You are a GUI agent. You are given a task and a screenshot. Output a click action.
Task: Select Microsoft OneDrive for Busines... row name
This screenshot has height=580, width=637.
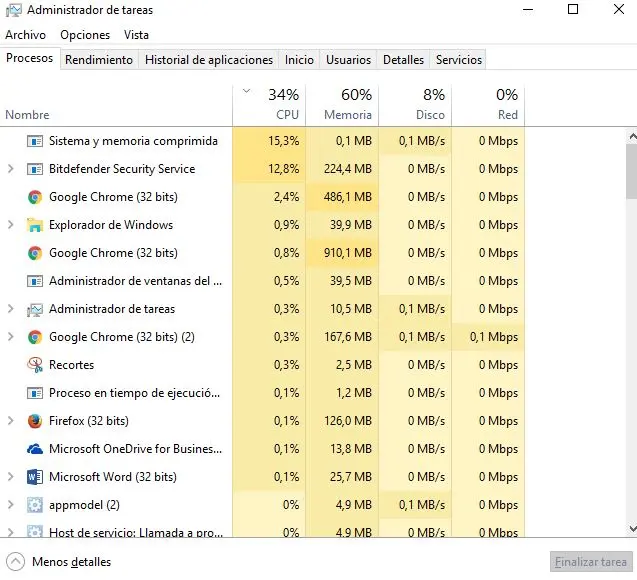[x=135, y=449]
